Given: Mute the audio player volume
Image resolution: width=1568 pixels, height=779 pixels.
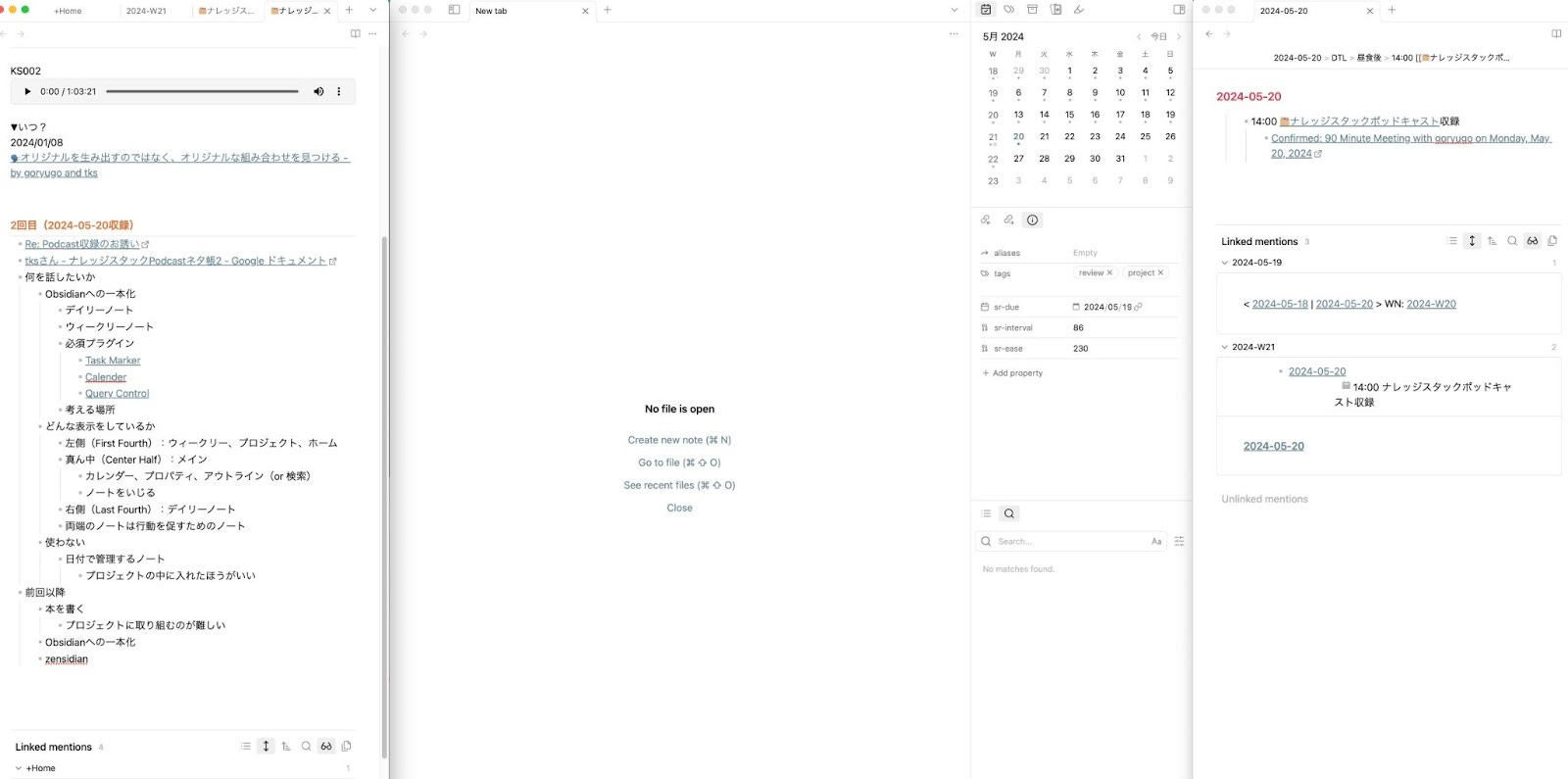Looking at the screenshot, I should (318, 91).
